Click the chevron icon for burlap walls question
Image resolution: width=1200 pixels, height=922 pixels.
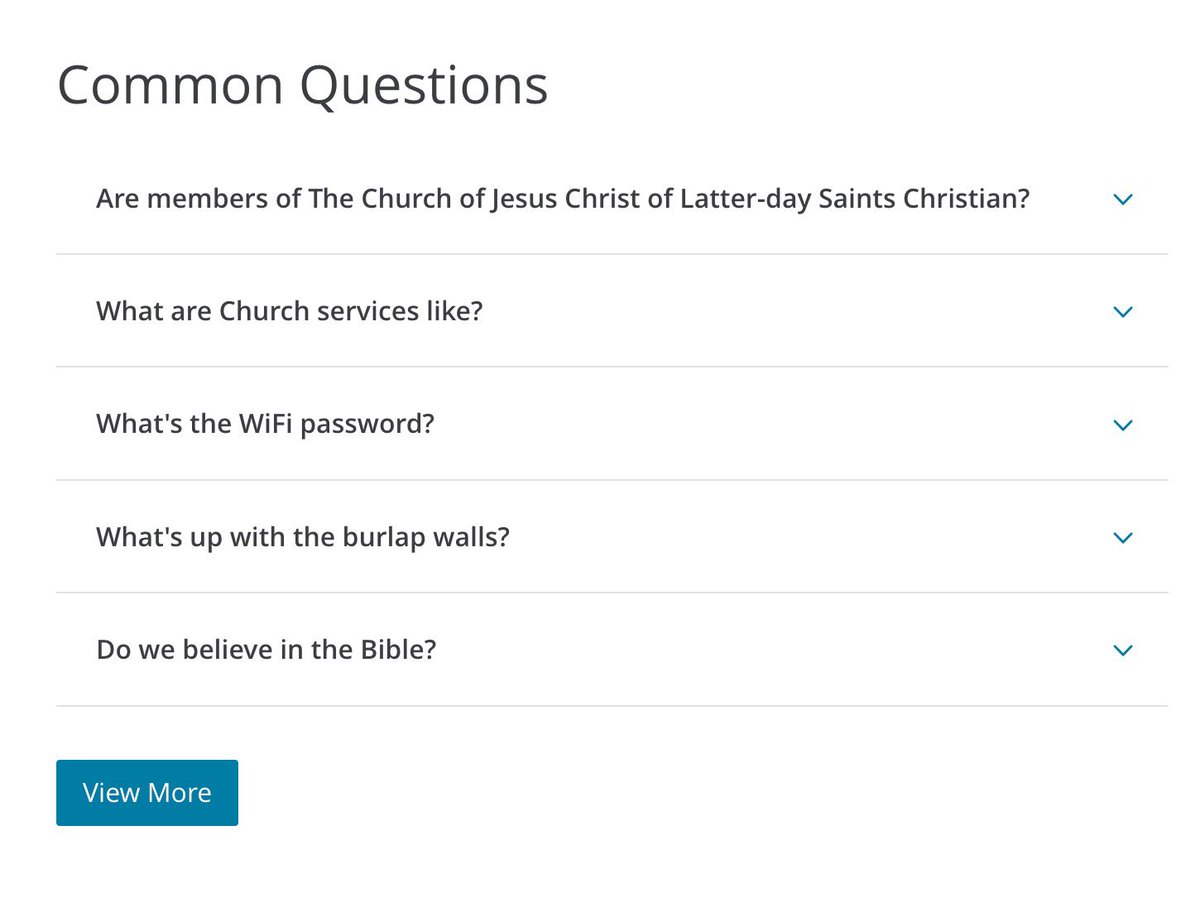click(x=1122, y=538)
